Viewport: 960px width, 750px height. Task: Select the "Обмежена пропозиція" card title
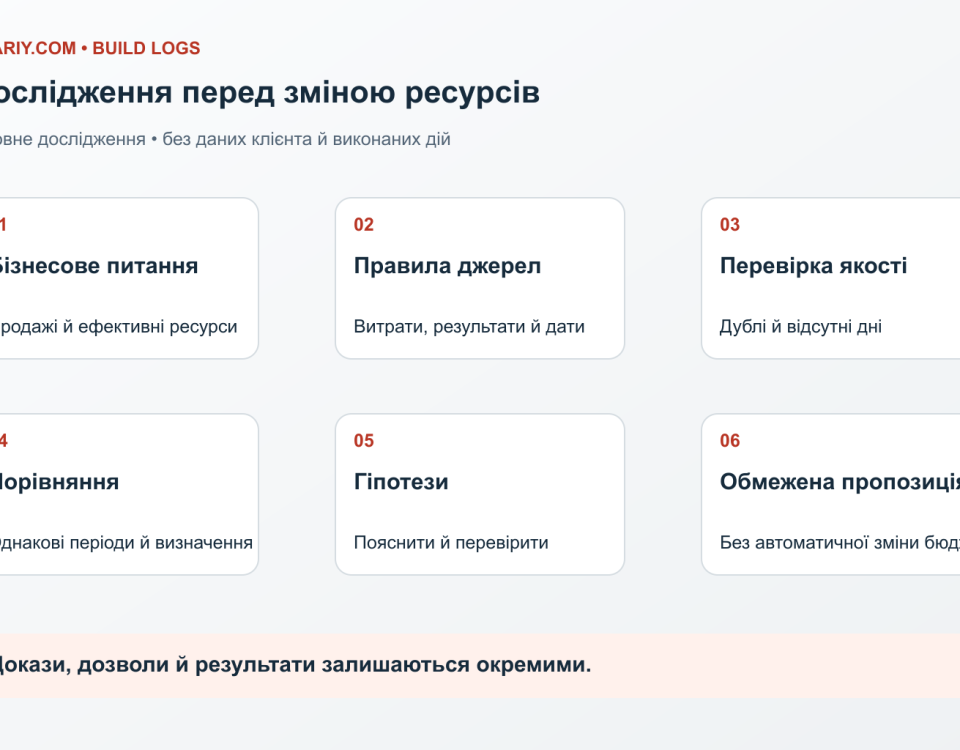click(x=840, y=482)
